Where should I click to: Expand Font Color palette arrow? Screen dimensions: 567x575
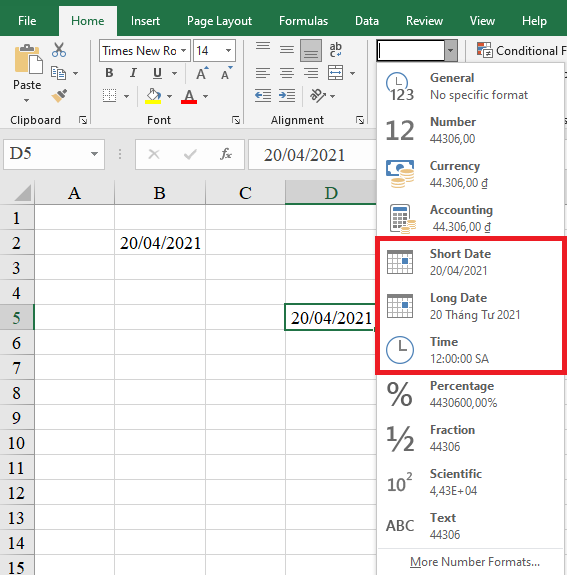point(205,96)
